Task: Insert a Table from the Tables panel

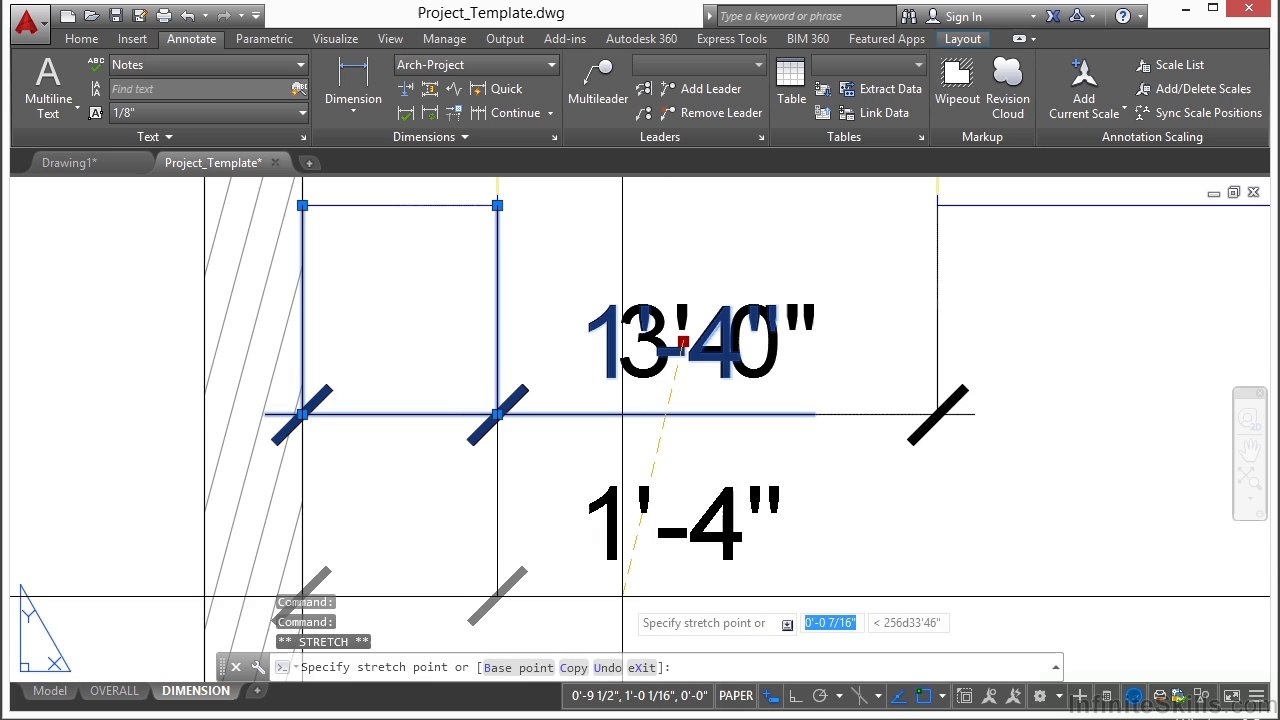Action: coord(791,82)
